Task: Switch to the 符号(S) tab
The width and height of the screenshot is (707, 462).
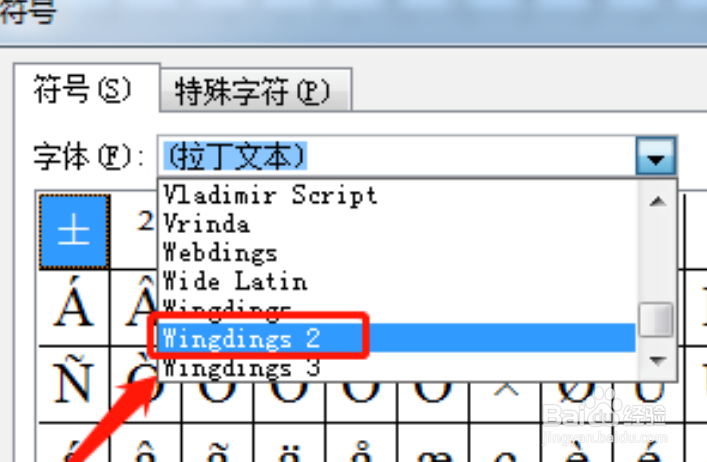Action: coord(87,88)
